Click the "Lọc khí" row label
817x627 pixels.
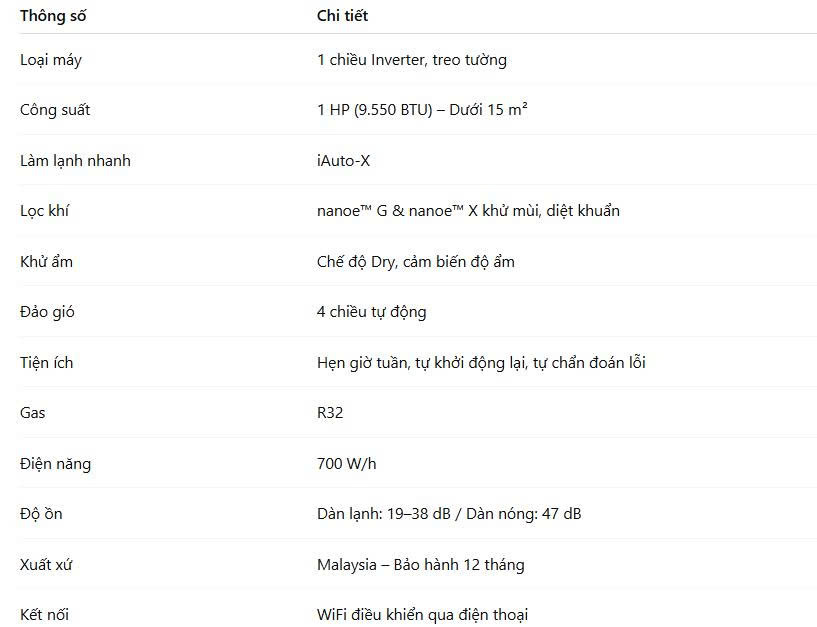pyautogui.click(x=45, y=211)
